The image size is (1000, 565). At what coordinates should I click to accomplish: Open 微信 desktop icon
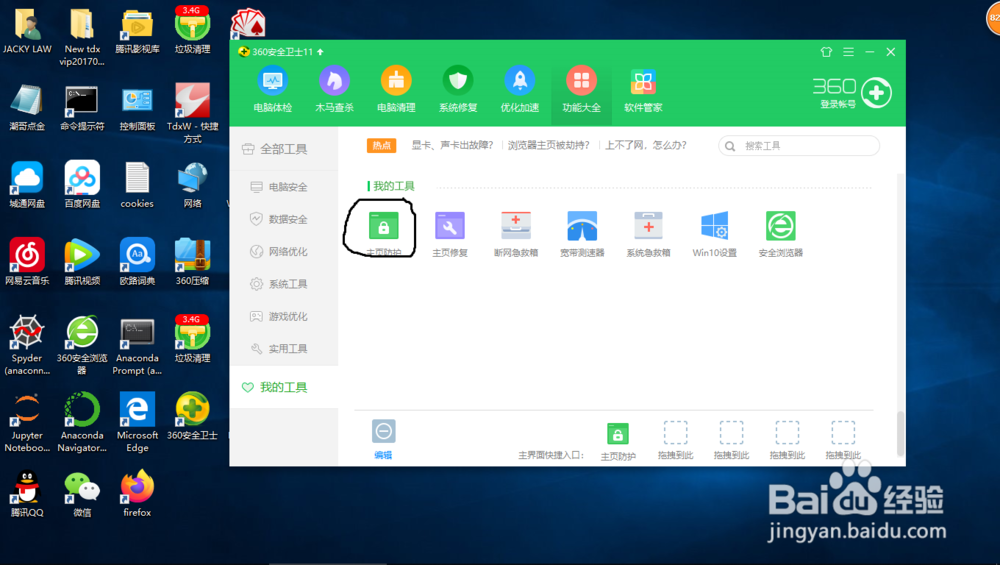point(82,494)
